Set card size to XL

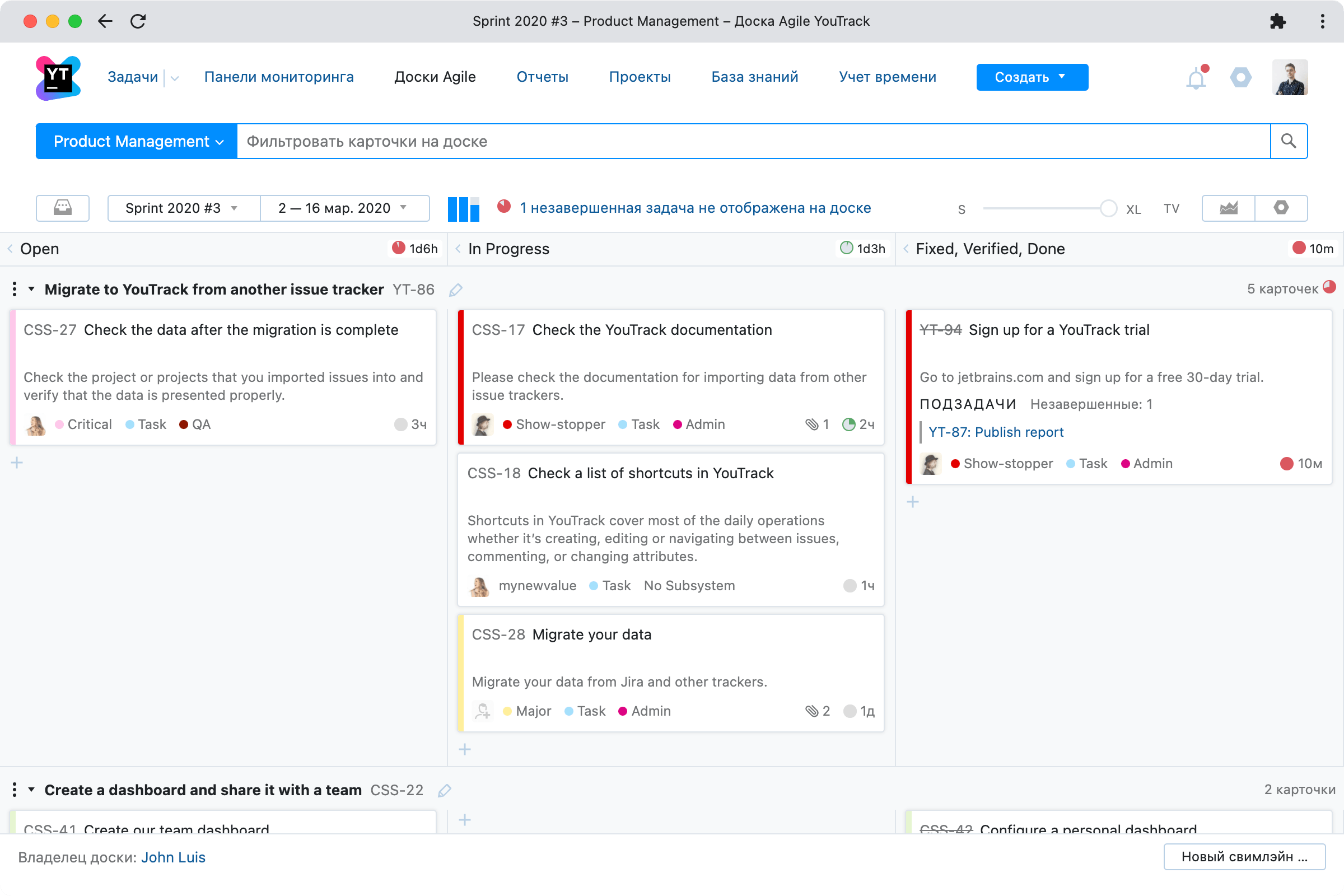click(1133, 209)
